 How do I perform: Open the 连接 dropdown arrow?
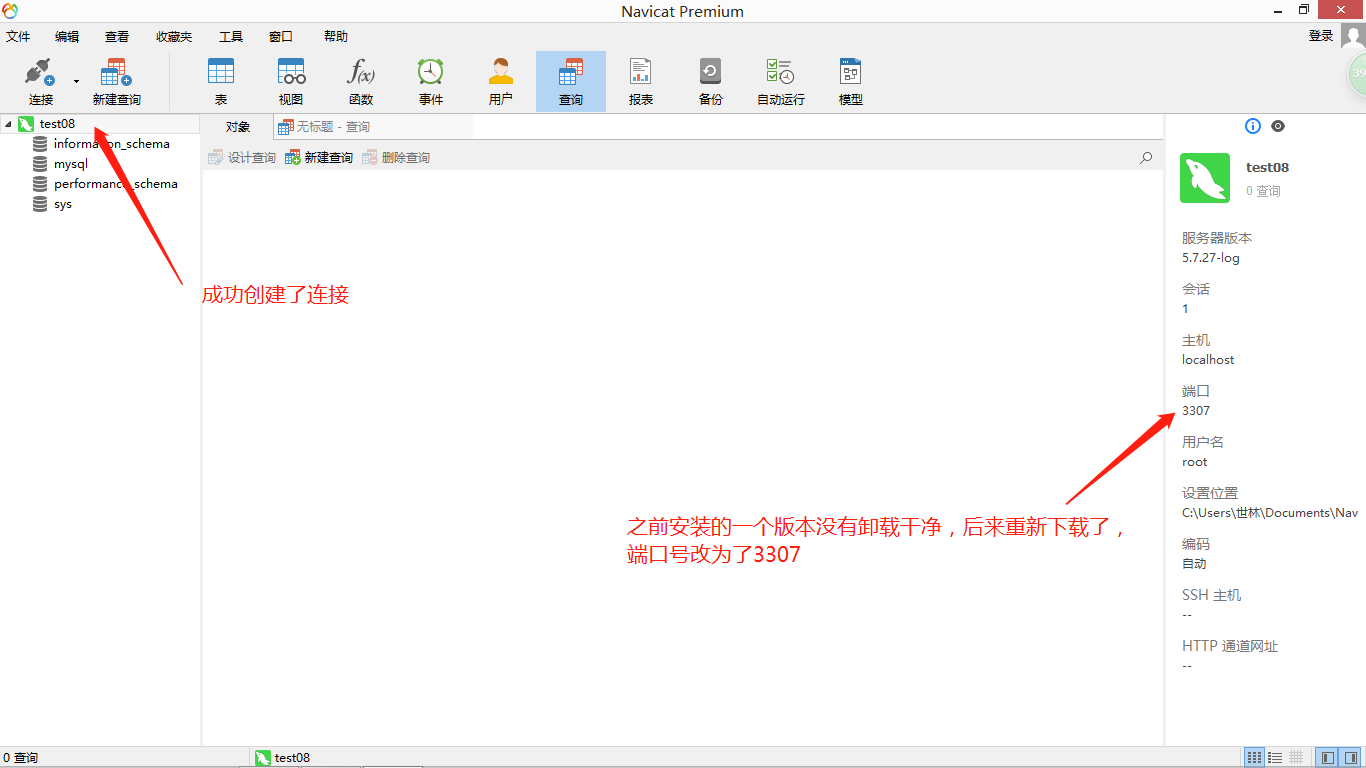(76, 81)
